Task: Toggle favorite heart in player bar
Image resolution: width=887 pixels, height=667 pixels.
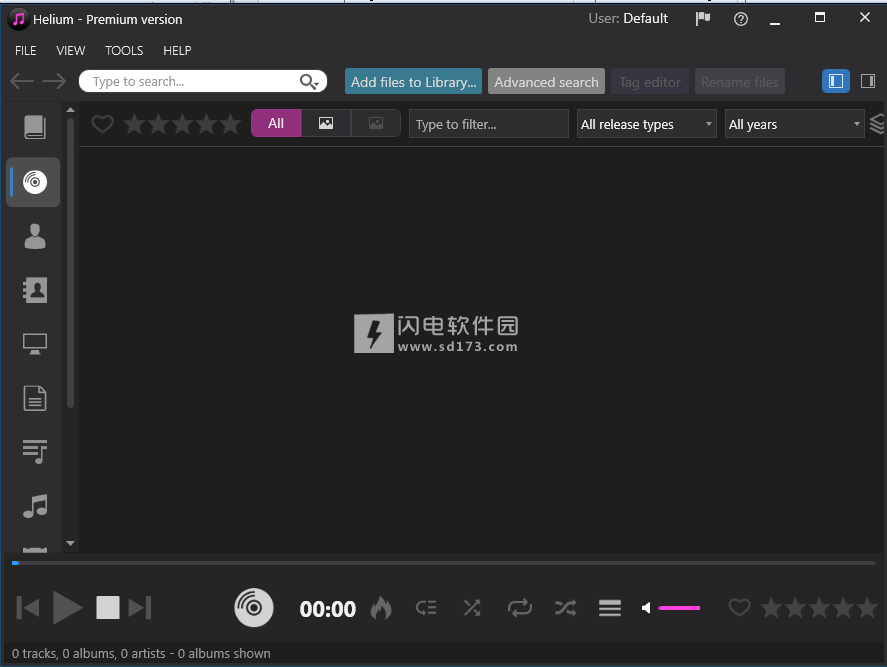Action: point(739,608)
